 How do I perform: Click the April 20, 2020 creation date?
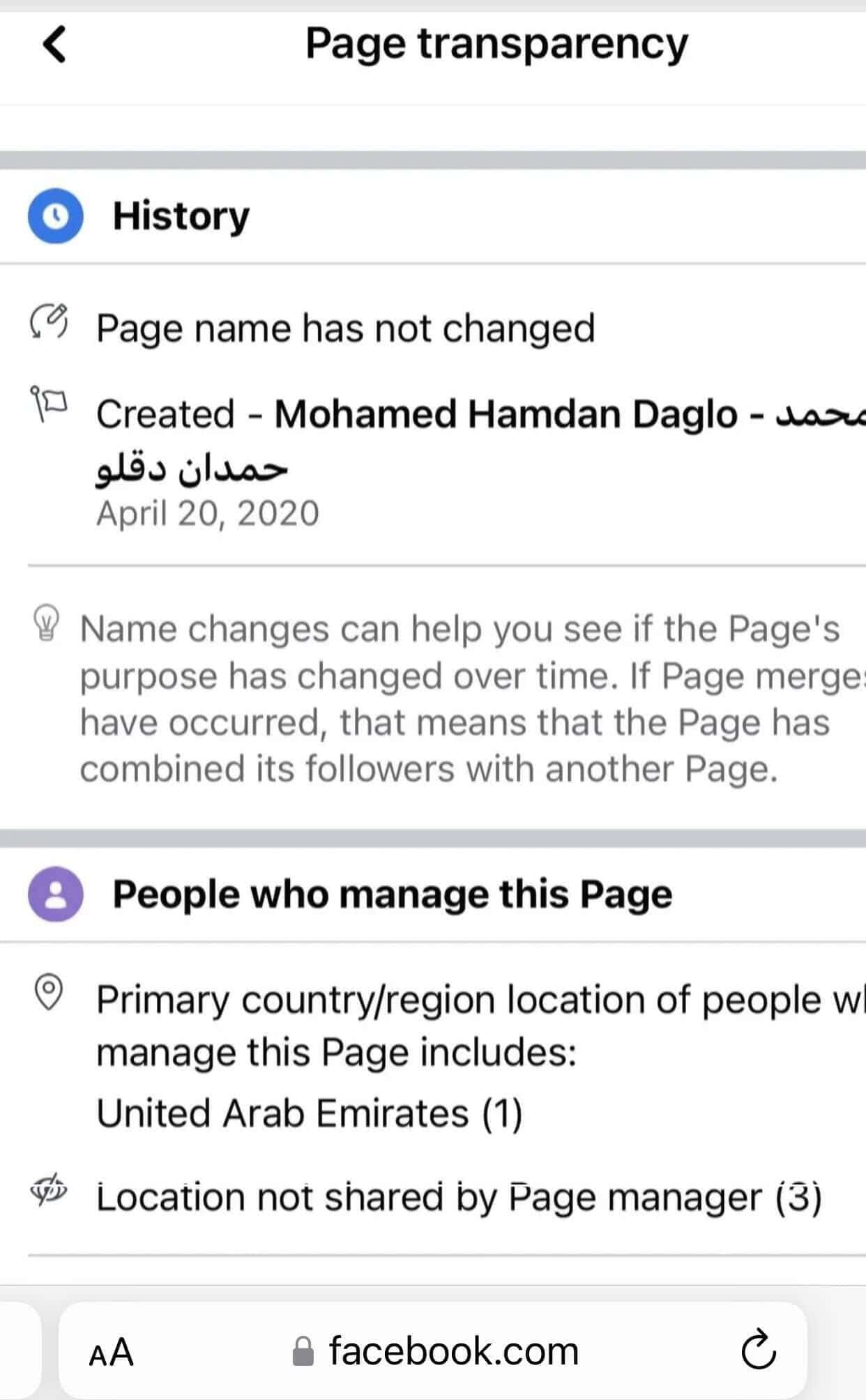point(207,514)
